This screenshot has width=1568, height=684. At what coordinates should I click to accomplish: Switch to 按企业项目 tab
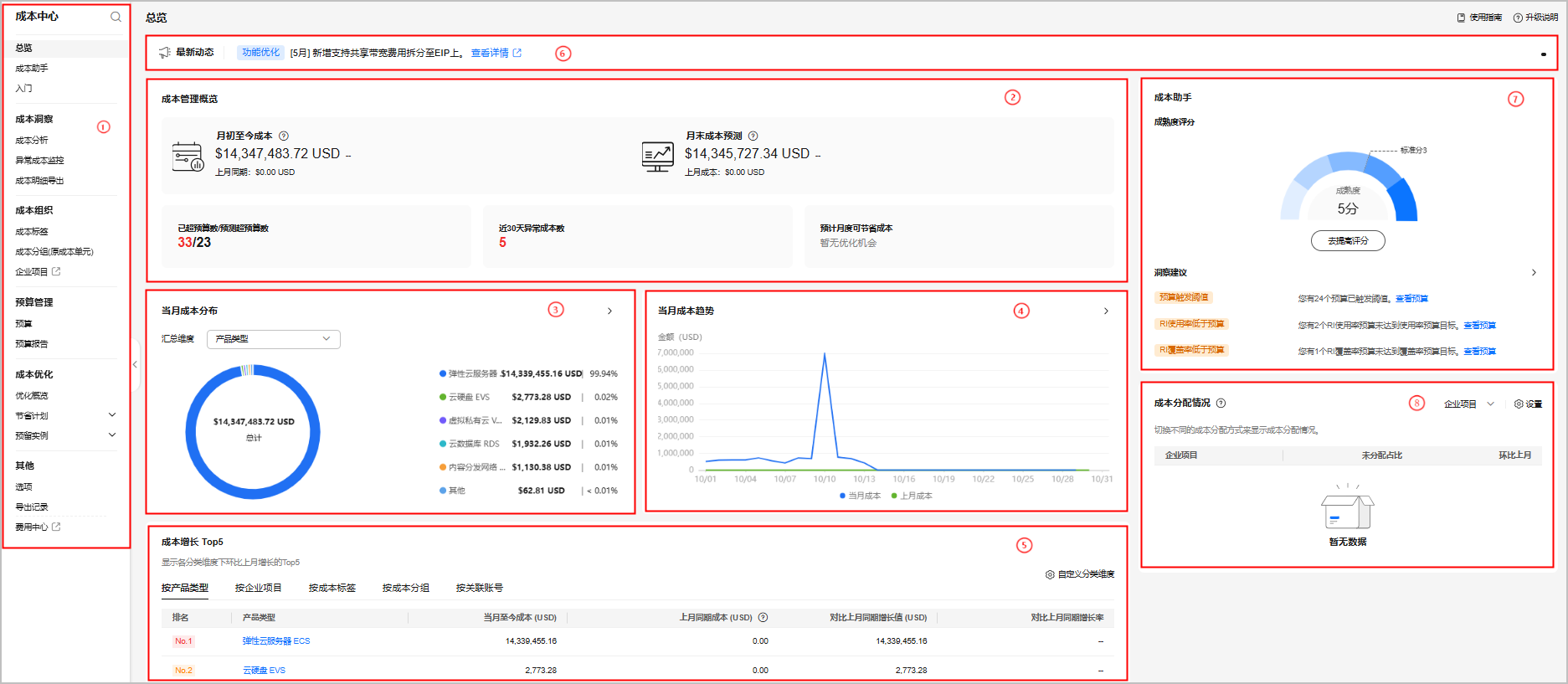click(258, 588)
